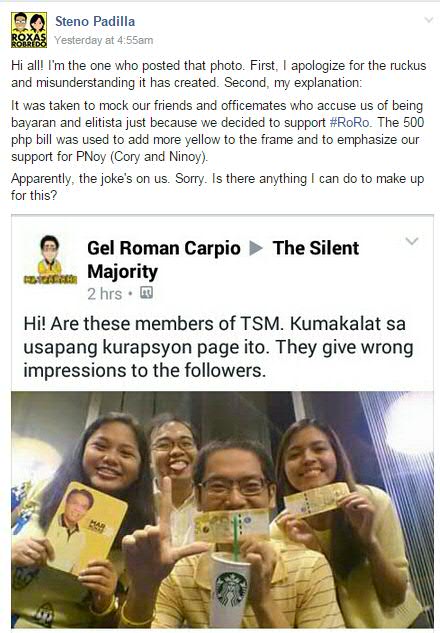
Task: Click the yellow Mar Roxas leaflet in photo
Action: click(86, 526)
